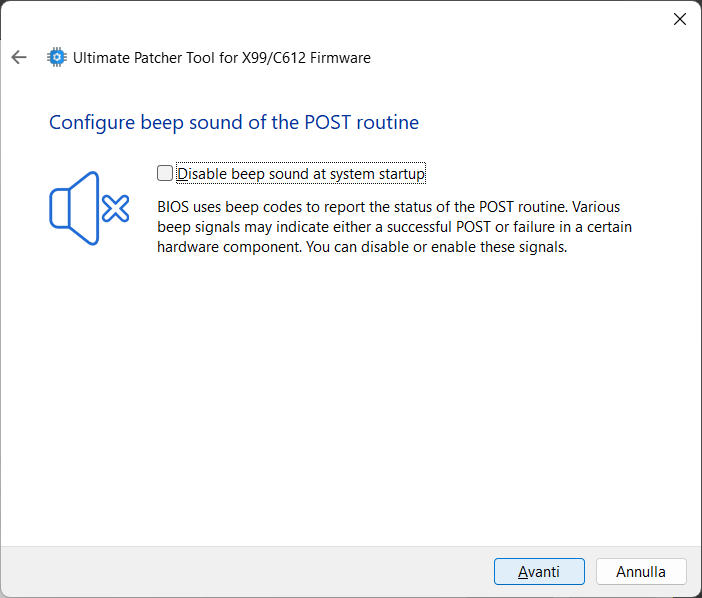The width and height of the screenshot is (702, 598).
Task: Click the 'Disable beep sound at system startup' label
Action: [301, 174]
